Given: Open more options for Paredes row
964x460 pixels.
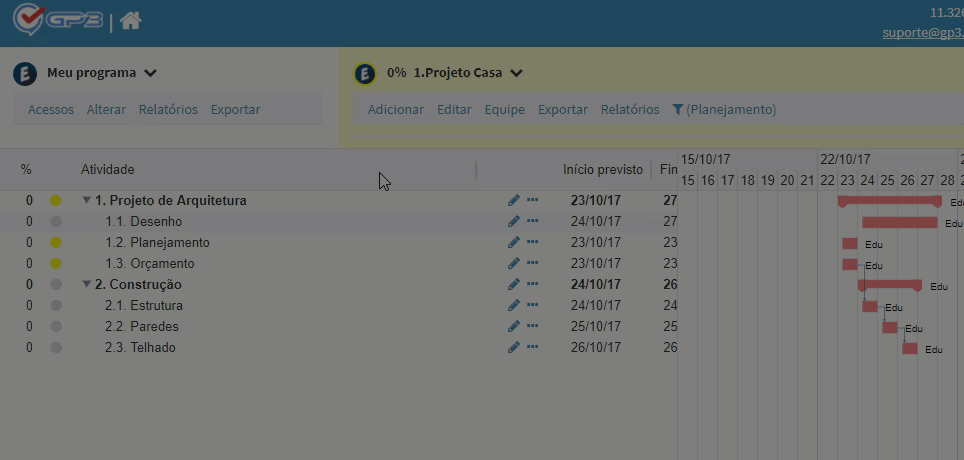Looking at the screenshot, I should [532, 325].
